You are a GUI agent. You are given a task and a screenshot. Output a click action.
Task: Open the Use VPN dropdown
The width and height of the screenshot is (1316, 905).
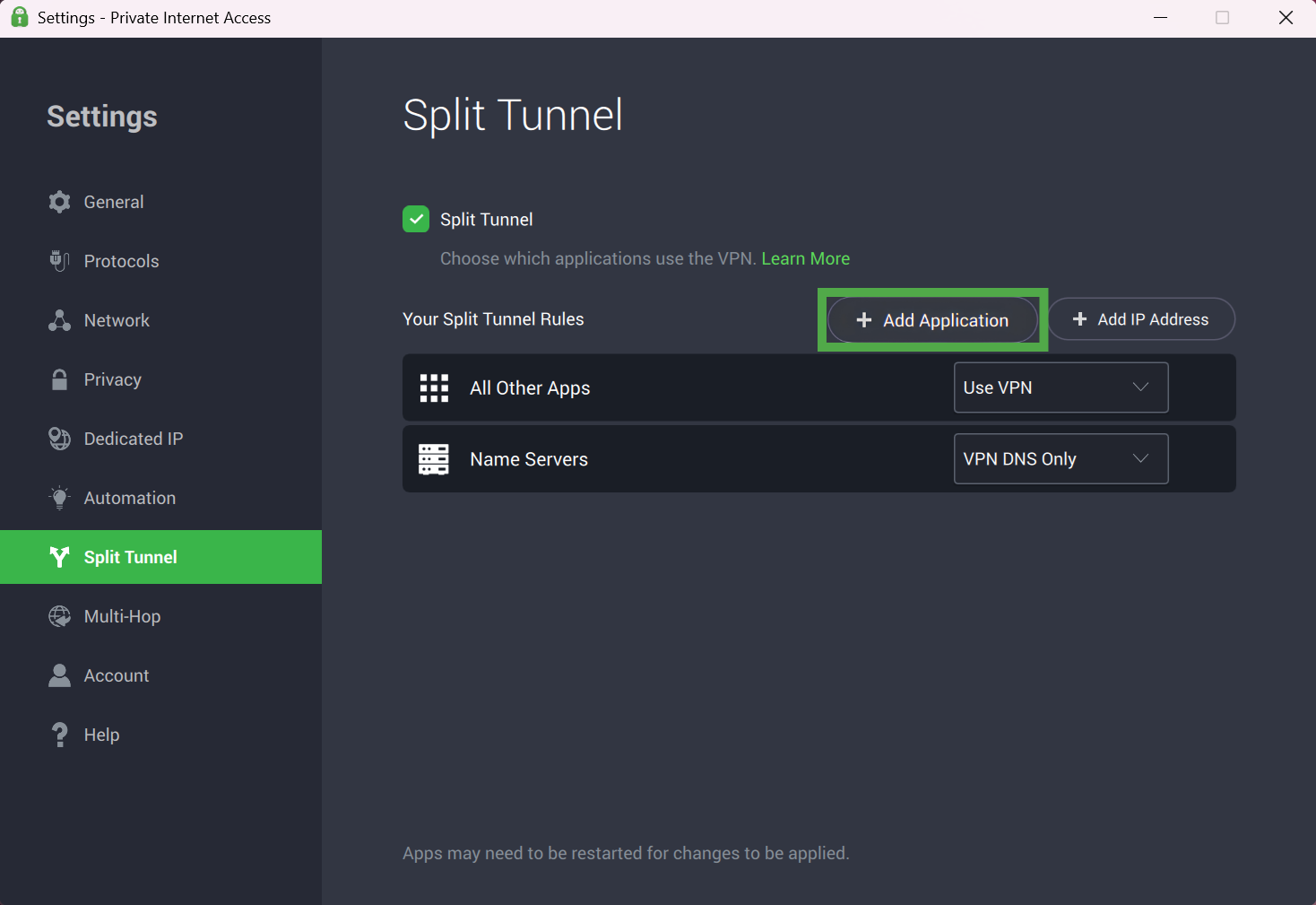point(1061,387)
